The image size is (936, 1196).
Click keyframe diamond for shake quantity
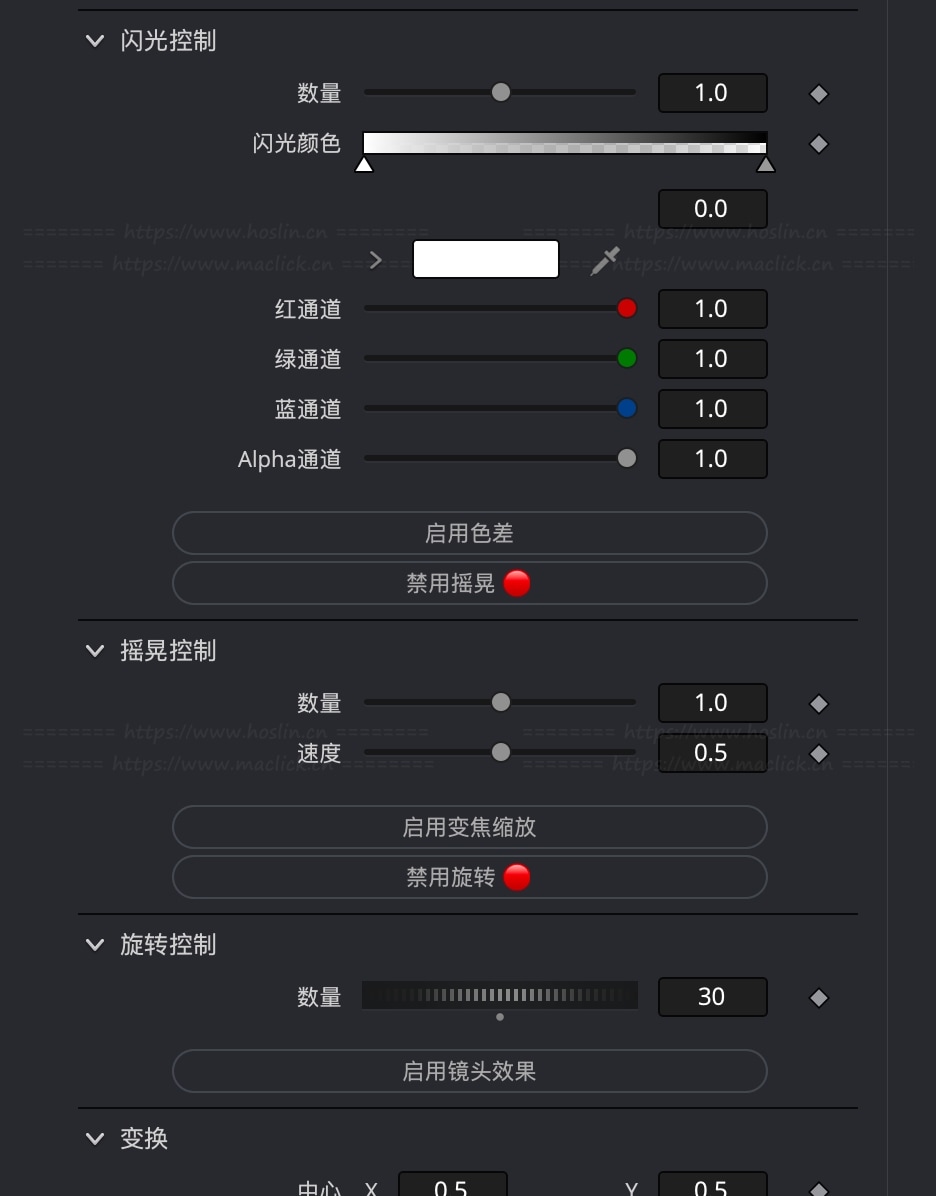(819, 704)
